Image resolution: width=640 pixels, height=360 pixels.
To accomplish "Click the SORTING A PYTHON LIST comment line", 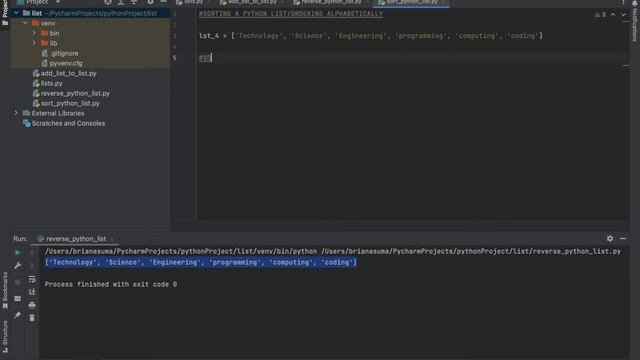I will coord(291,14).
